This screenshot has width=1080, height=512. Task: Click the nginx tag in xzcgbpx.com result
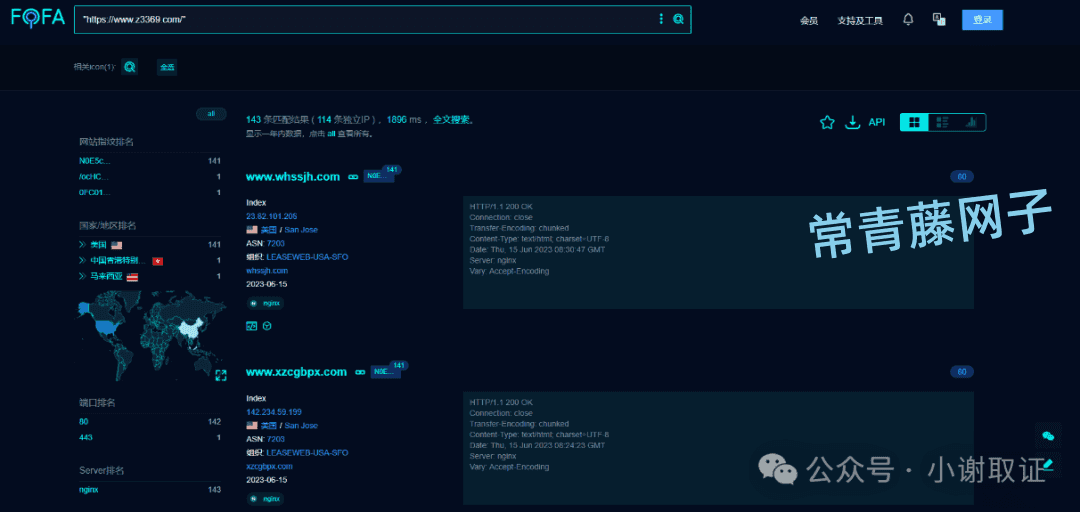[265, 498]
